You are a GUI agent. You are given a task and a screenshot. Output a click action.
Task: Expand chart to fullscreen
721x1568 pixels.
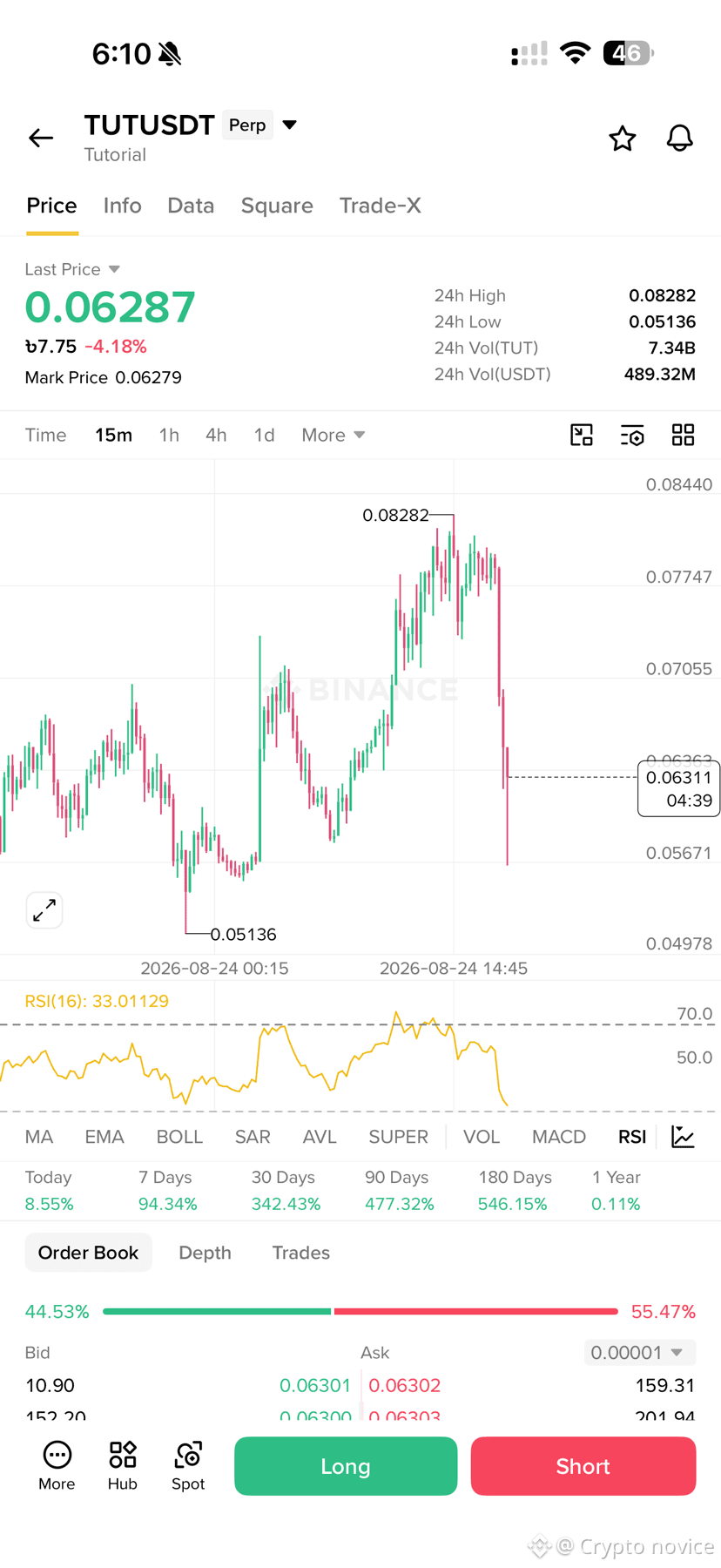(44, 910)
